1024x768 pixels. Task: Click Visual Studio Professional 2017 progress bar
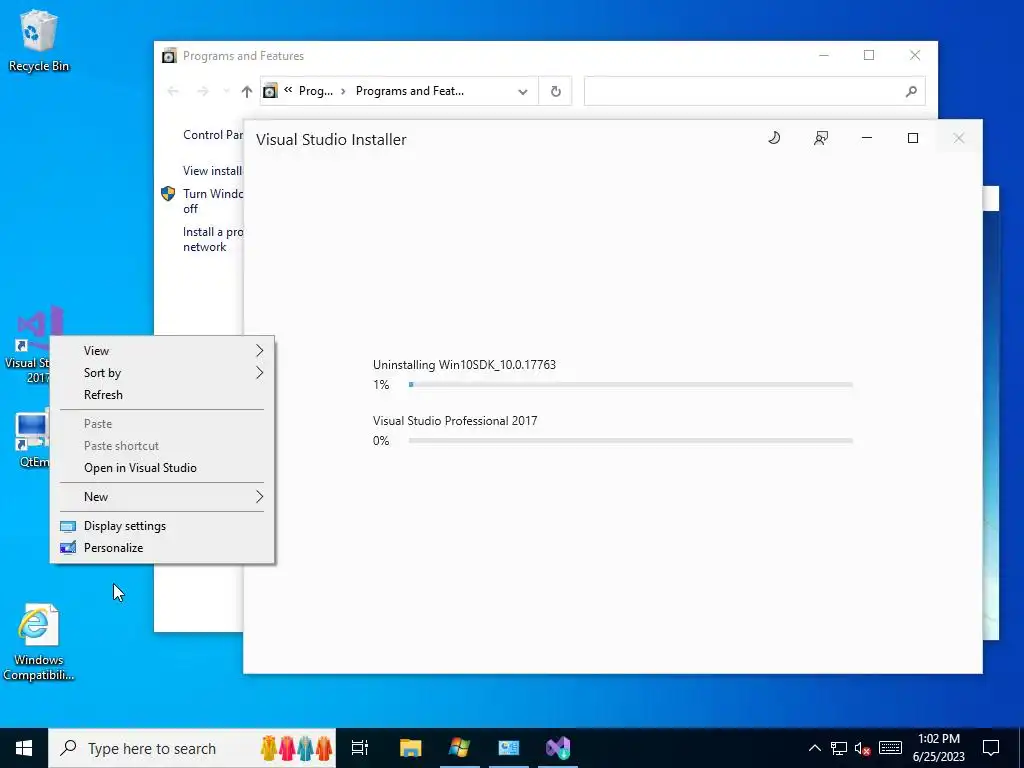[x=630, y=441]
